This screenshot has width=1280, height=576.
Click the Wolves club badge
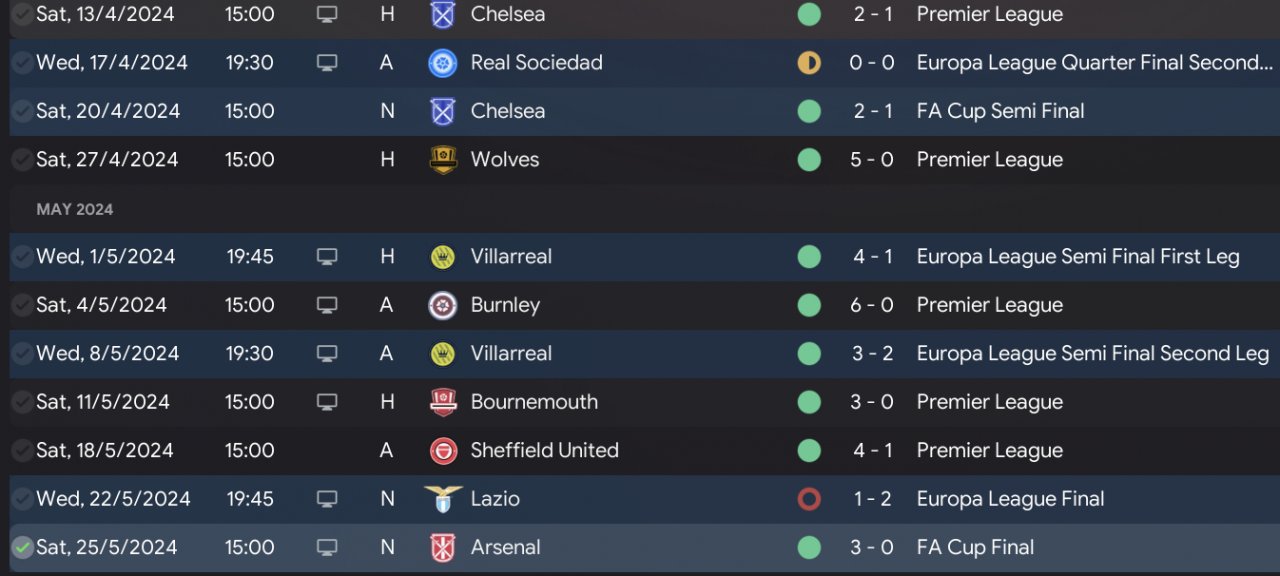[x=442, y=160]
